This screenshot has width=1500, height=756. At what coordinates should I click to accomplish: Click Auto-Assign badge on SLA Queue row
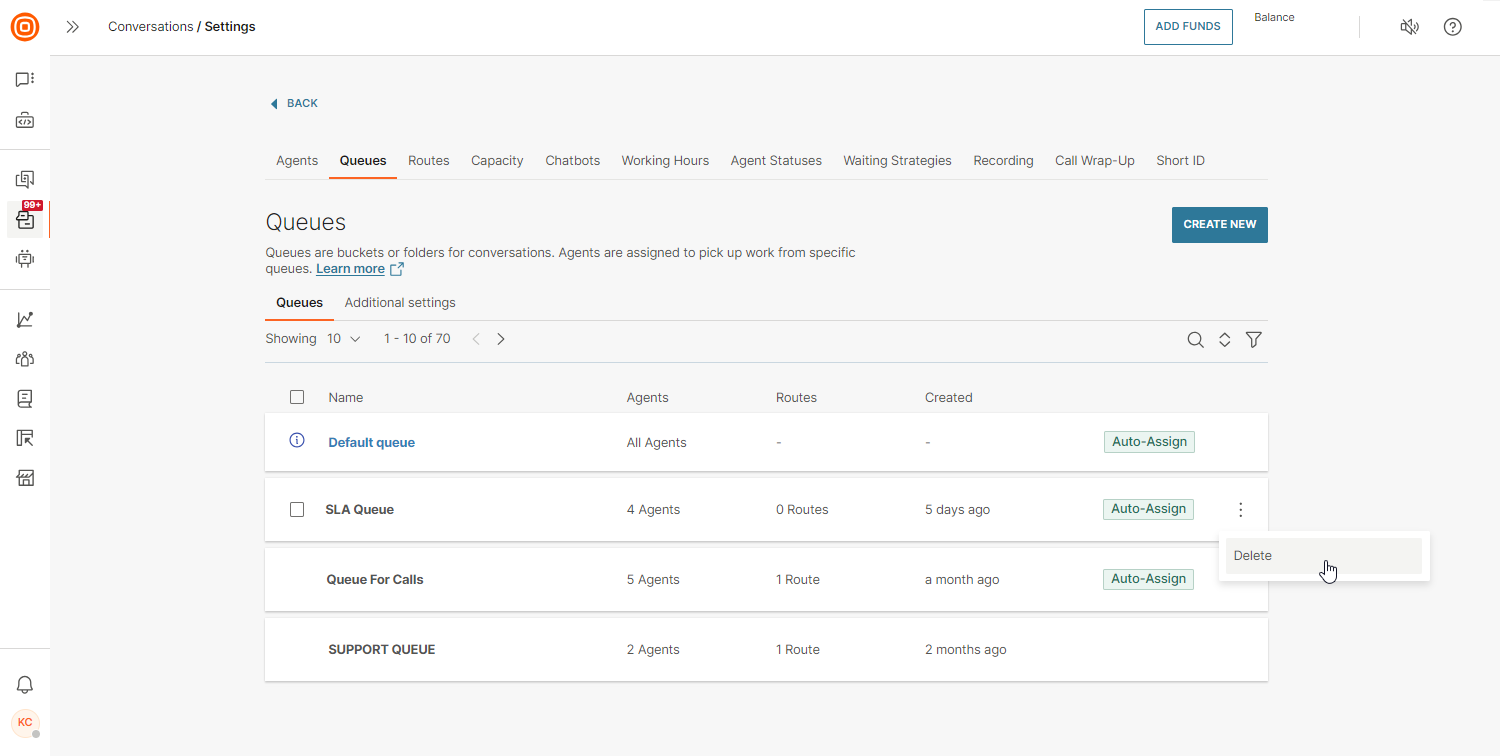(1148, 509)
